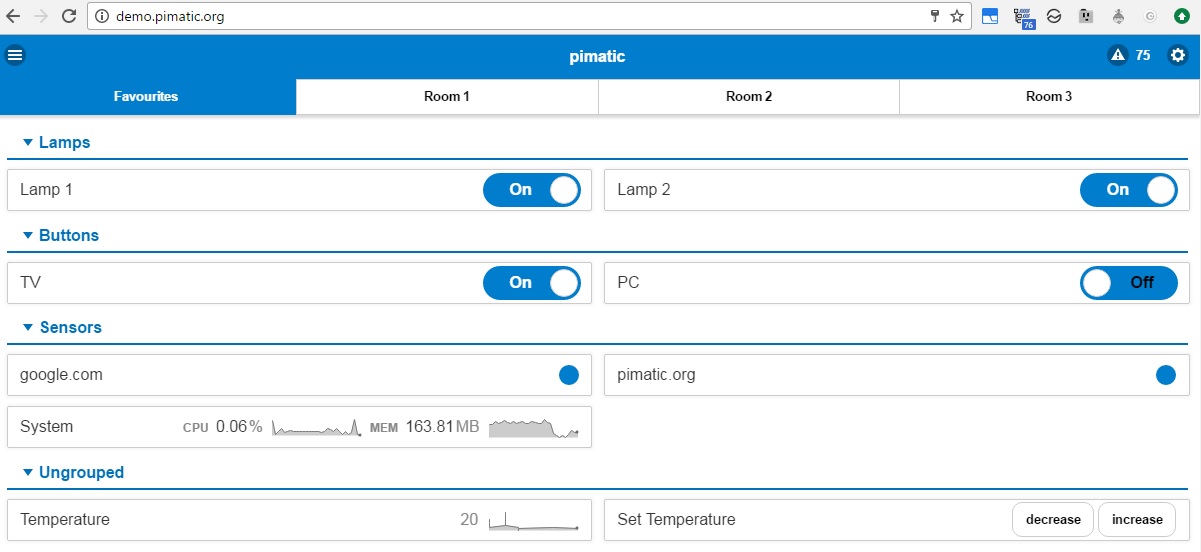Image resolution: width=1201 pixels, height=552 pixels.
Task: Open the pimatic hamburger menu
Action: pos(15,56)
